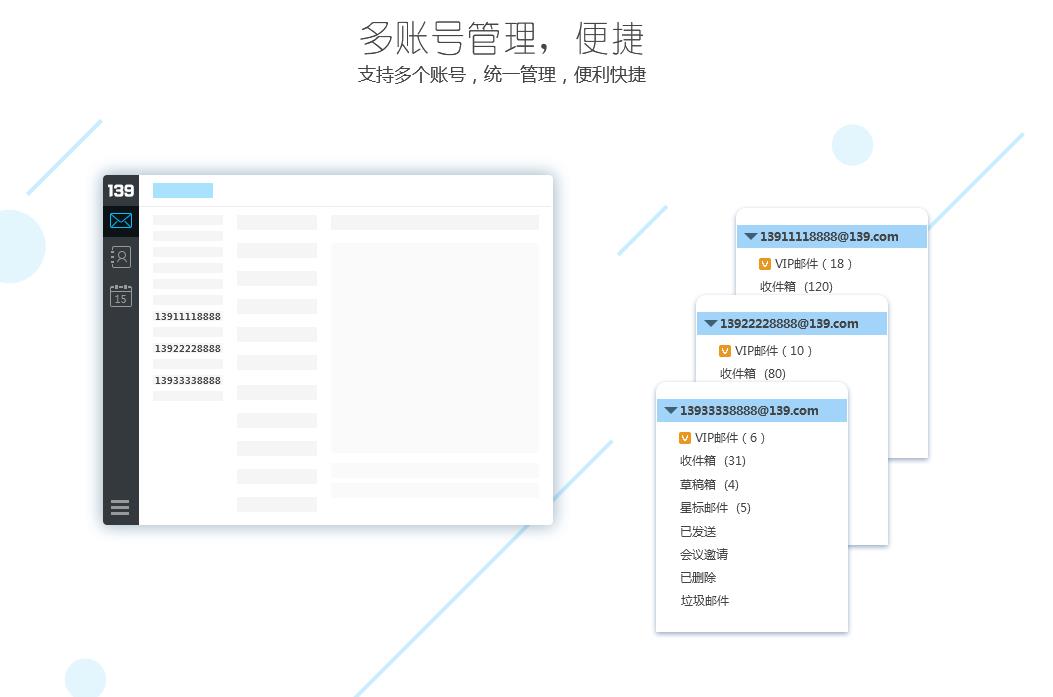Open the 会议邀请 meeting invites folder

point(704,554)
